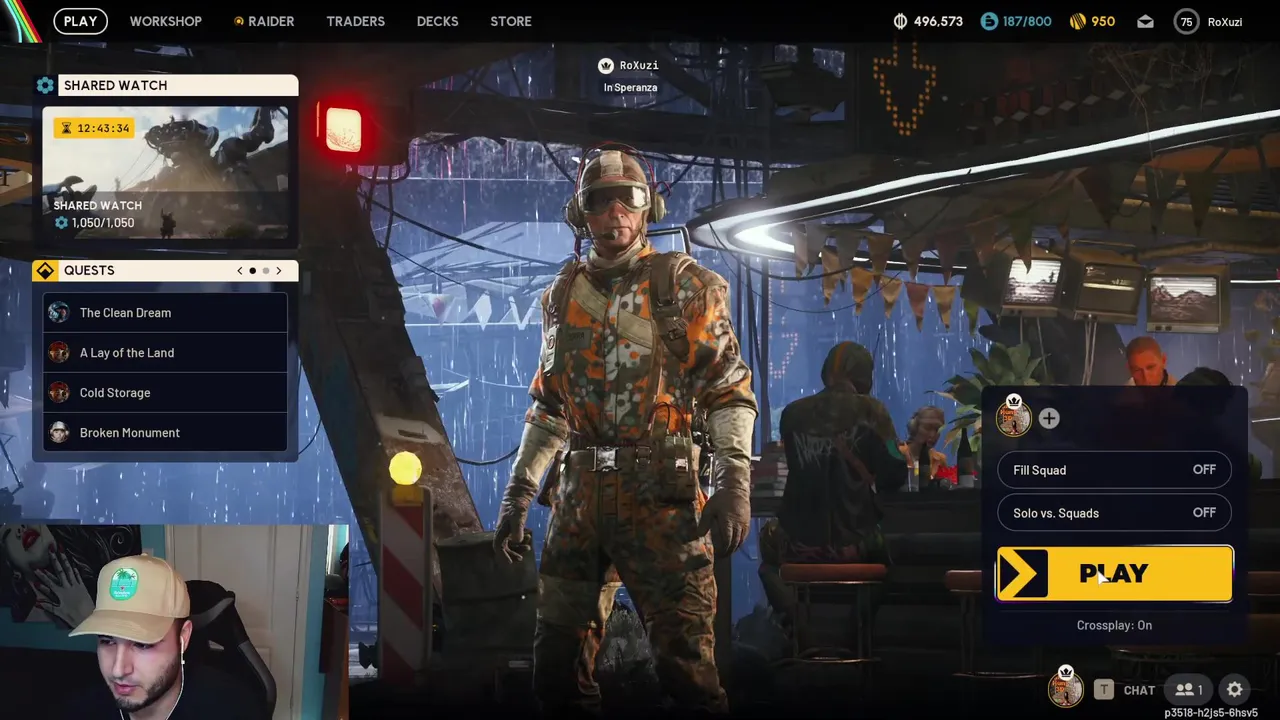
Task: Go to previous quests page arrow
Action: (240, 271)
